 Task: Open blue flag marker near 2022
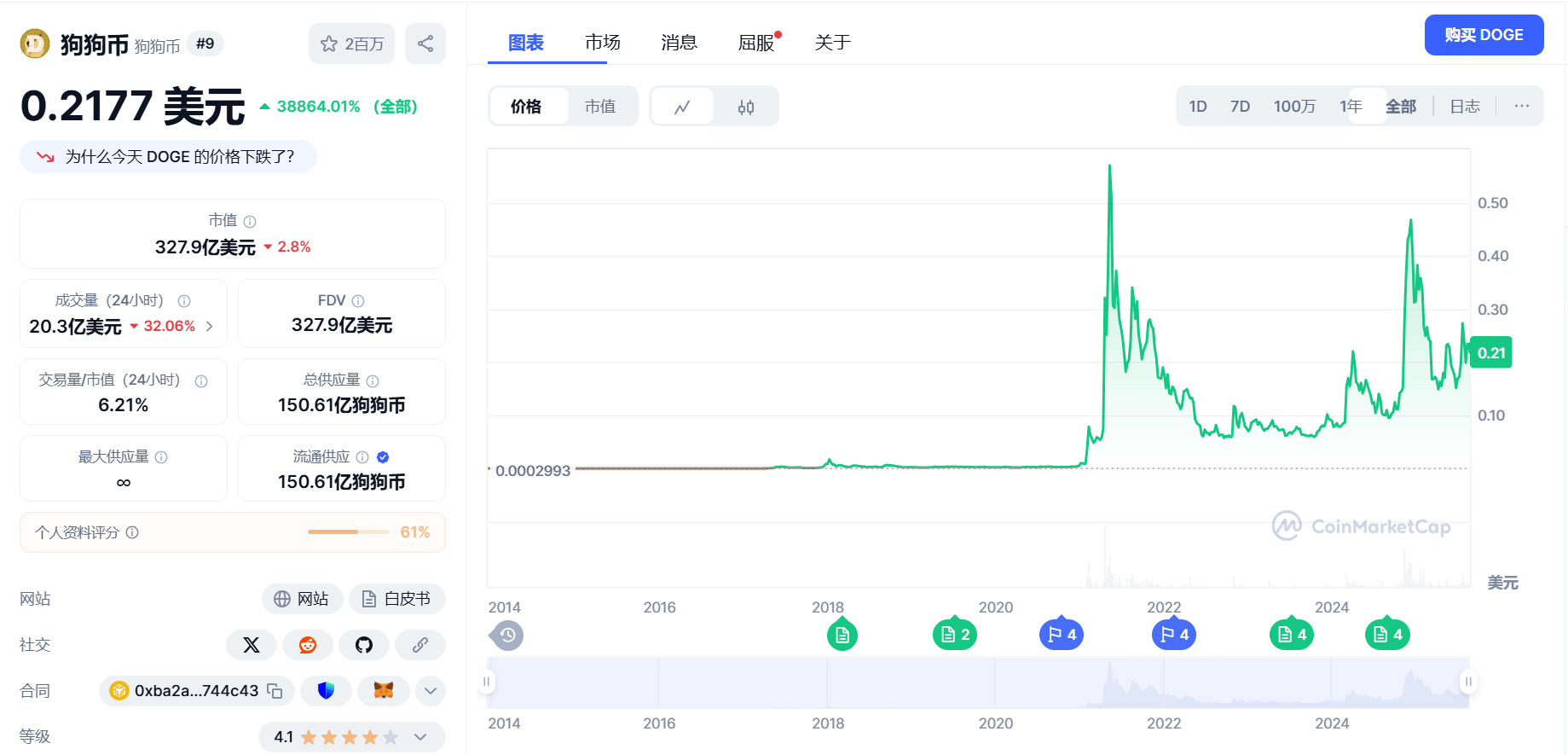pyautogui.click(x=1174, y=635)
